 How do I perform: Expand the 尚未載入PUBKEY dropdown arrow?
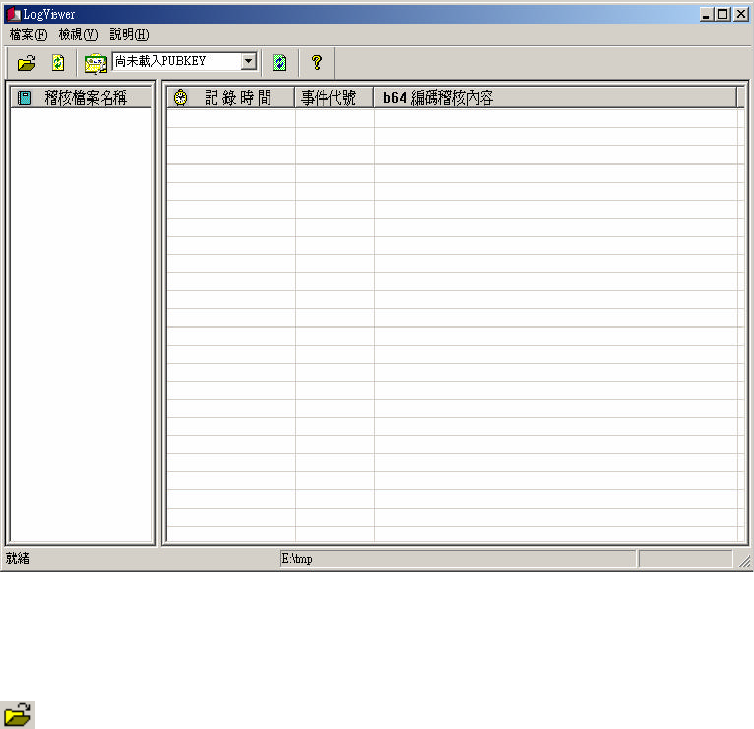pyautogui.click(x=249, y=61)
